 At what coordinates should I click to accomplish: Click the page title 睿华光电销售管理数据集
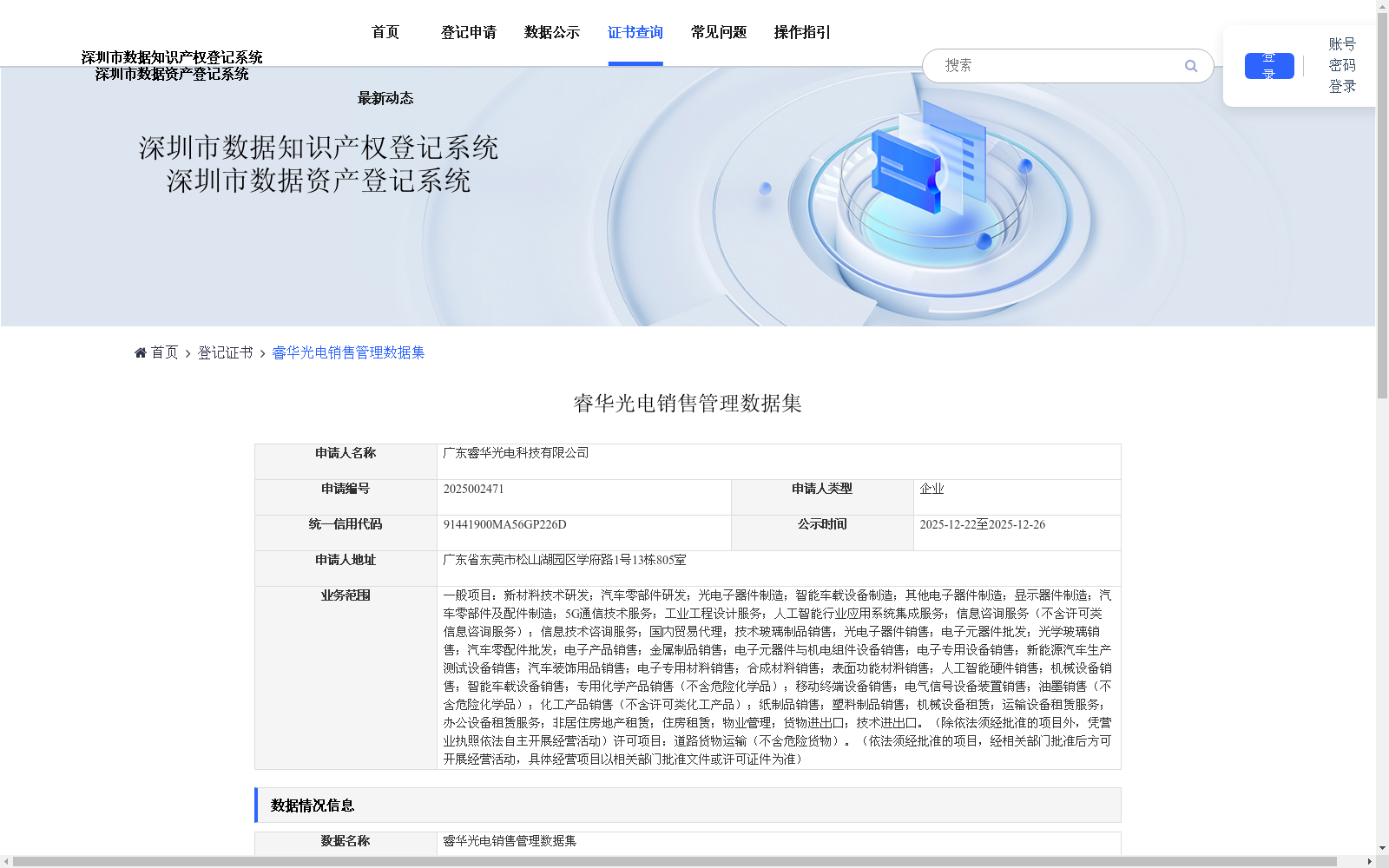pos(688,404)
